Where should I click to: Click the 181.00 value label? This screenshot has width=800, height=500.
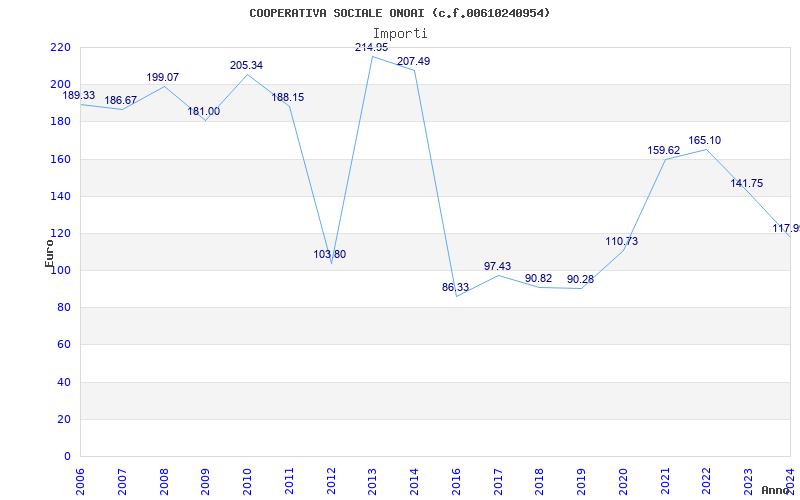[204, 112]
